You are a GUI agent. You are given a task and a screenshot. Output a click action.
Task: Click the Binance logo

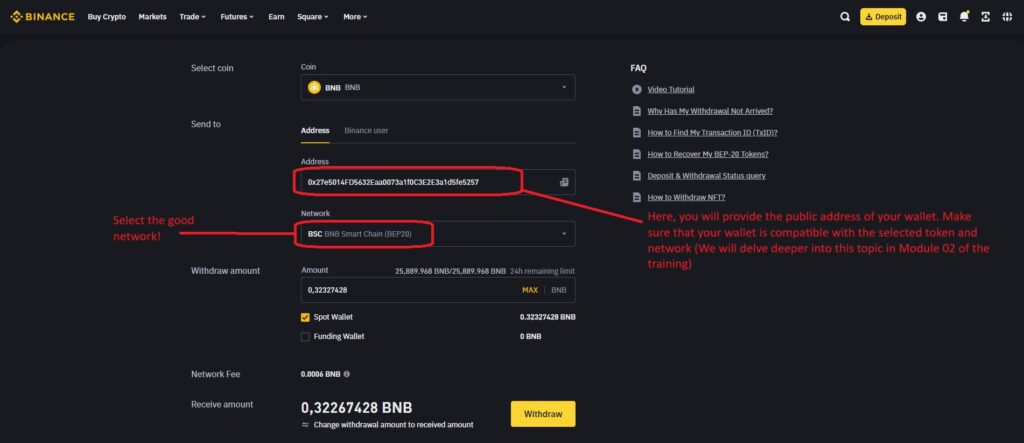coord(42,17)
